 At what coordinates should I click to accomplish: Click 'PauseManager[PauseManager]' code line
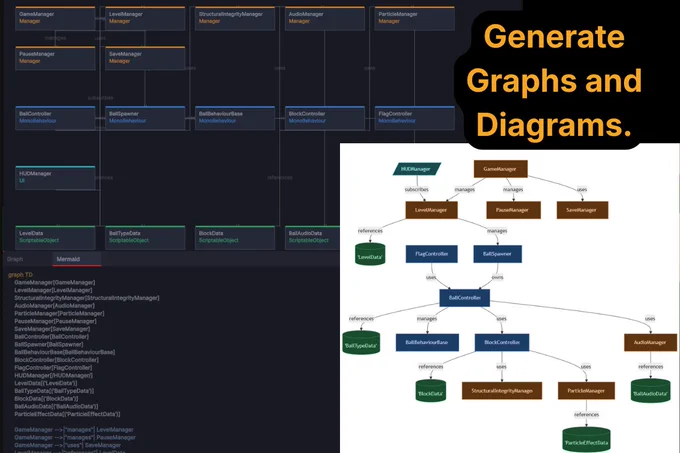coord(55,321)
